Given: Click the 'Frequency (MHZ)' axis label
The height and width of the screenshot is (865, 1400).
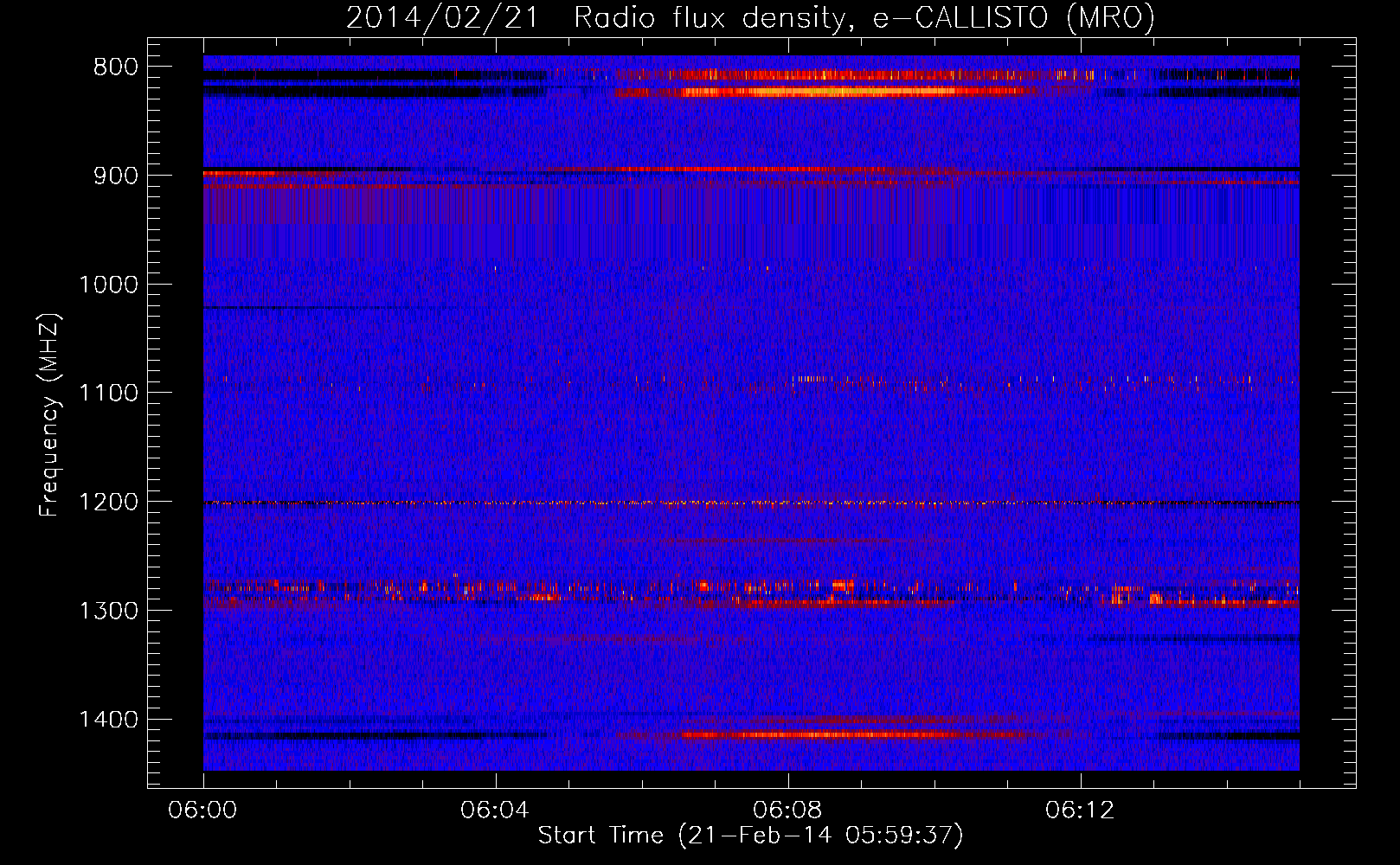Looking at the screenshot, I should pos(50,414).
